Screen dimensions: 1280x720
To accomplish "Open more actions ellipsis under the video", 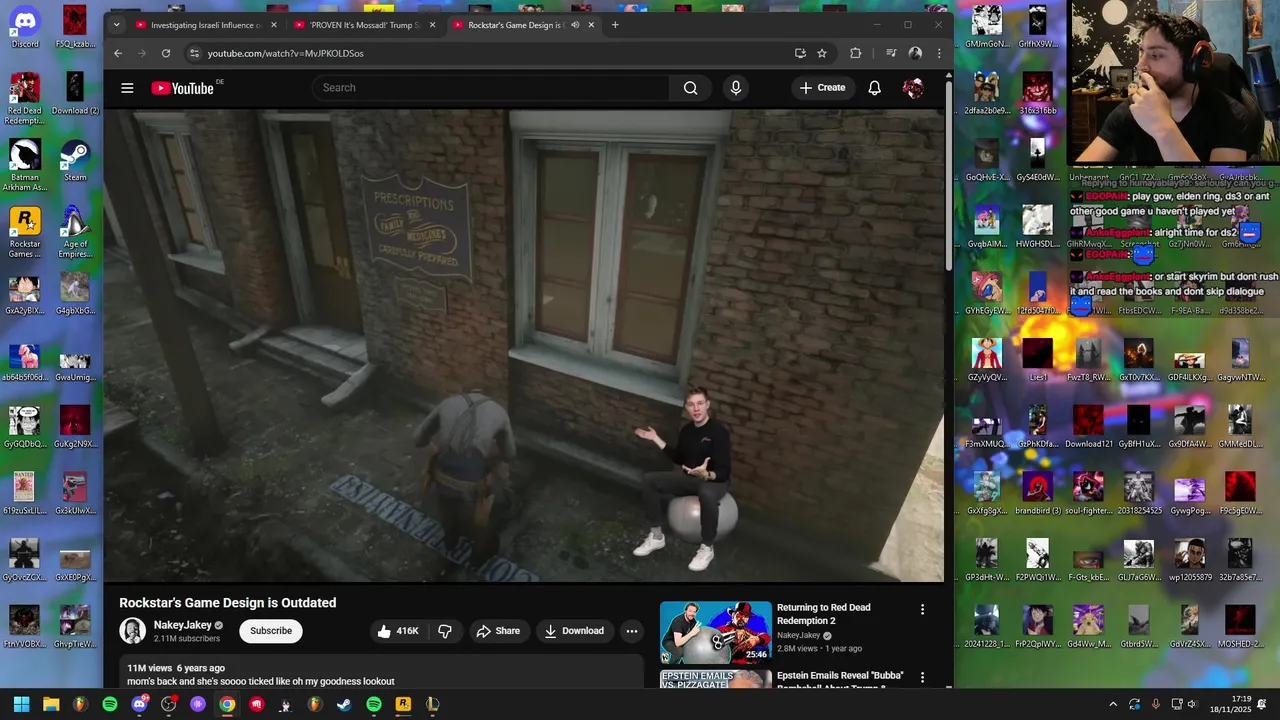I will click(x=631, y=631).
